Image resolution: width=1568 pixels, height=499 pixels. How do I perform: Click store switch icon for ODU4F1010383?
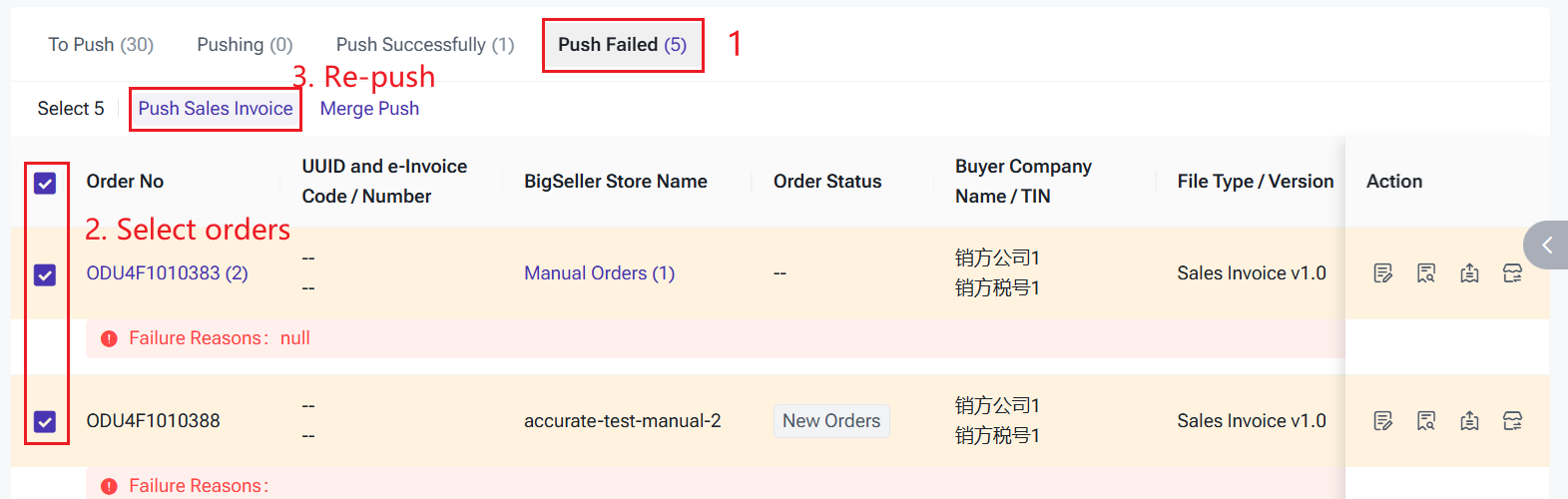tap(1513, 273)
